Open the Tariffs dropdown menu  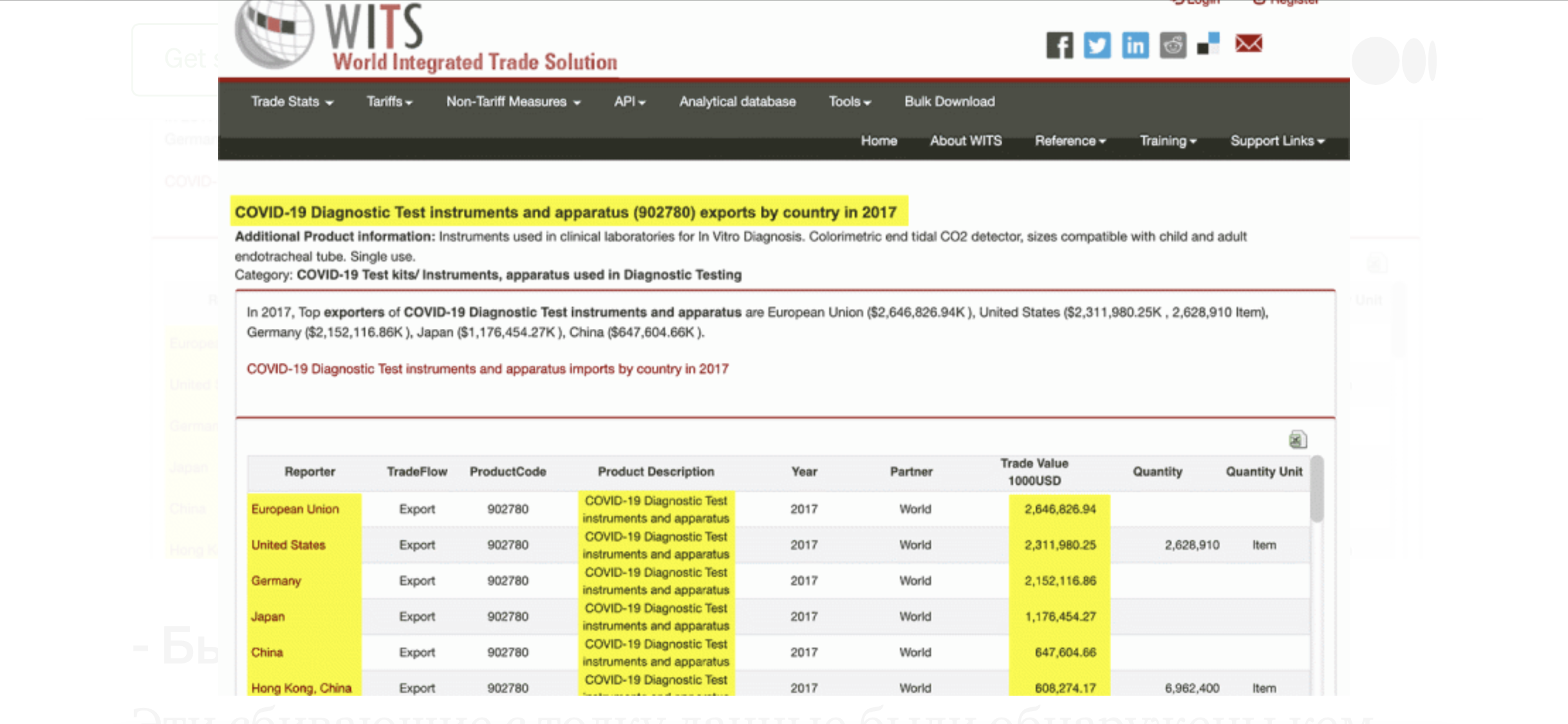(x=389, y=102)
